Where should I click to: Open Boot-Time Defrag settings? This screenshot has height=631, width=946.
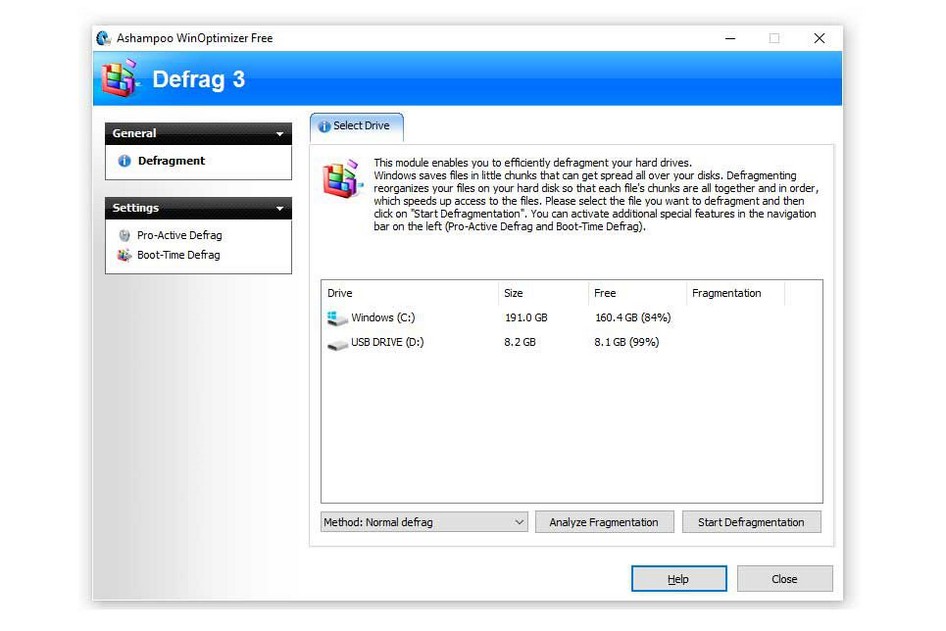click(x=179, y=255)
